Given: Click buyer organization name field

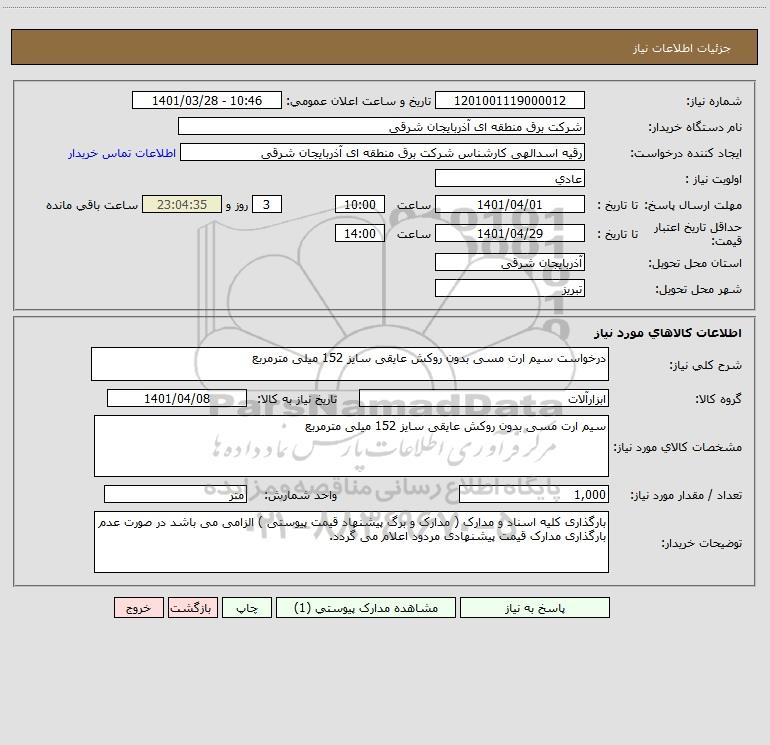Looking at the screenshot, I should coord(381,126).
